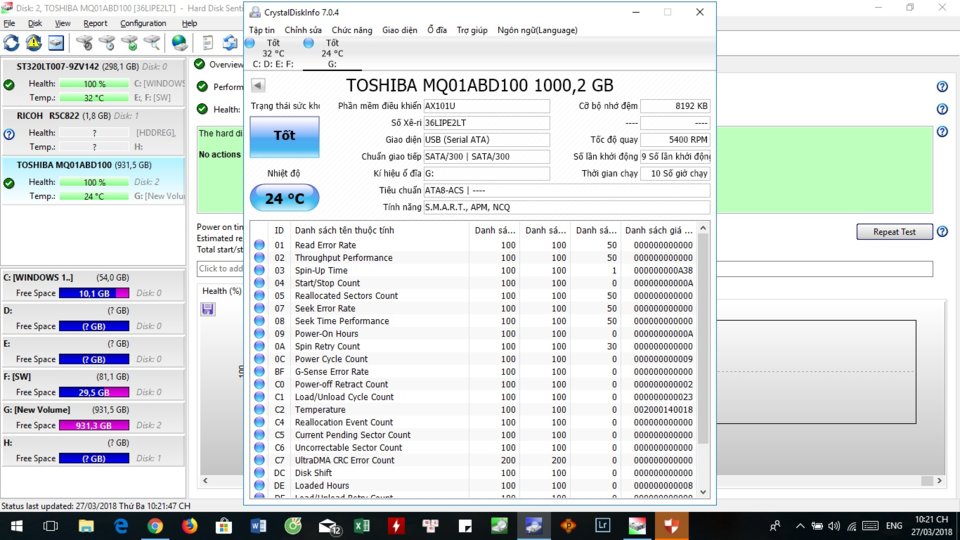
Task: Click the disk magnifier surface test icon
Action: point(152,42)
